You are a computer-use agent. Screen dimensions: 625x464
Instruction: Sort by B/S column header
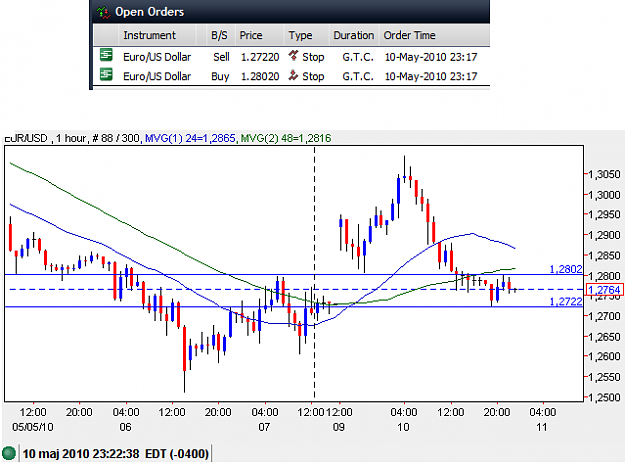219,35
